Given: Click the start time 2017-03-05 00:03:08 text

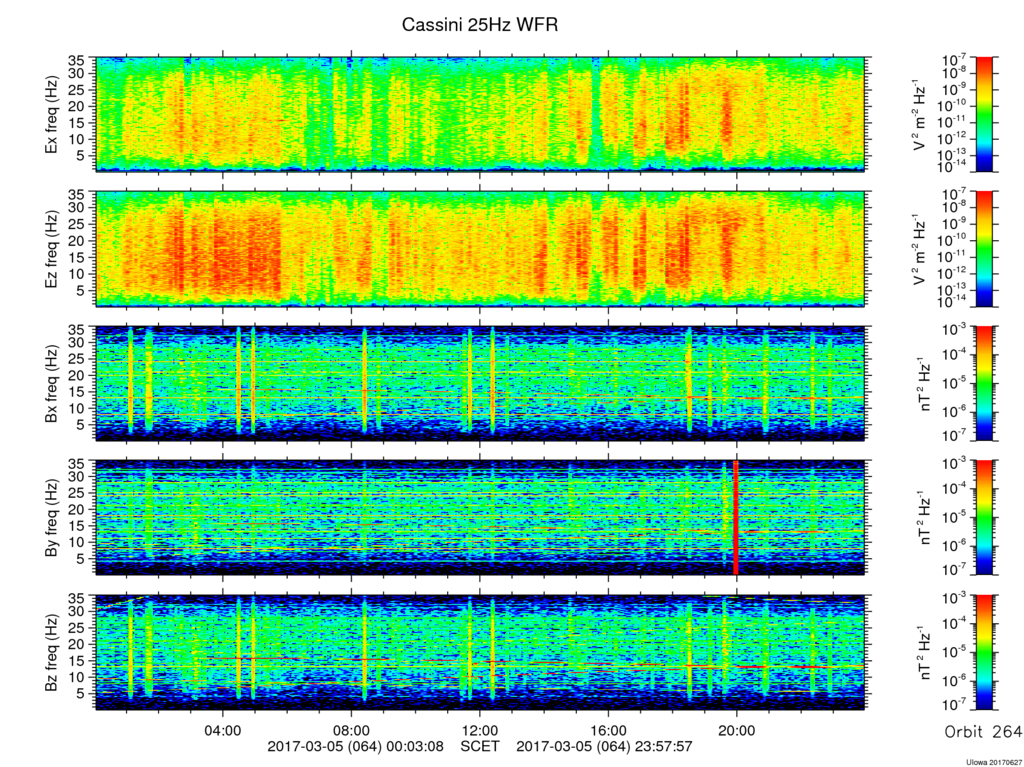Looking at the screenshot, I should tap(356, 745).
